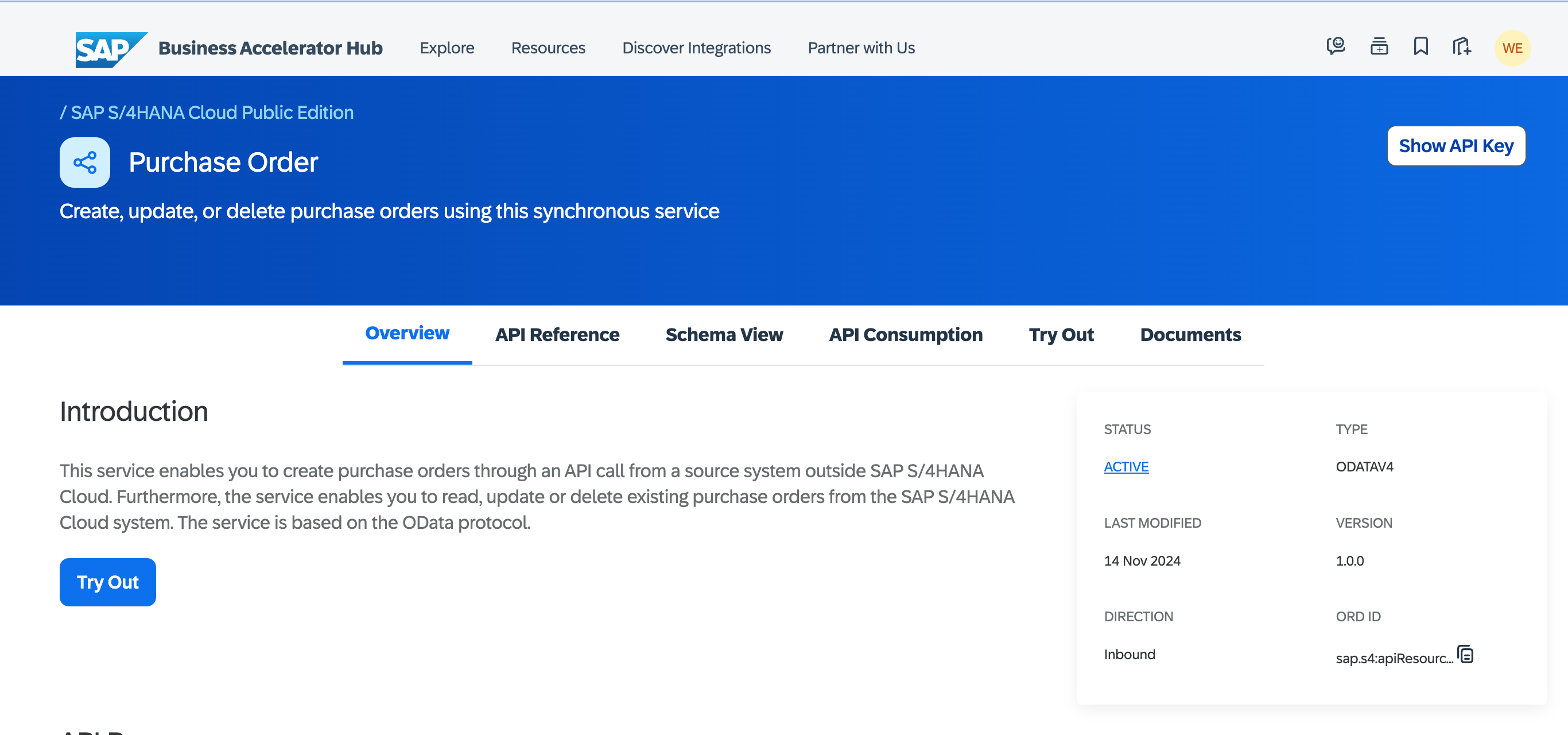The height and width of the screenshot is (735, 1568).
Task: Click the sap.s4:apiResourc... ORD ID text
Action: (1395, 658)
